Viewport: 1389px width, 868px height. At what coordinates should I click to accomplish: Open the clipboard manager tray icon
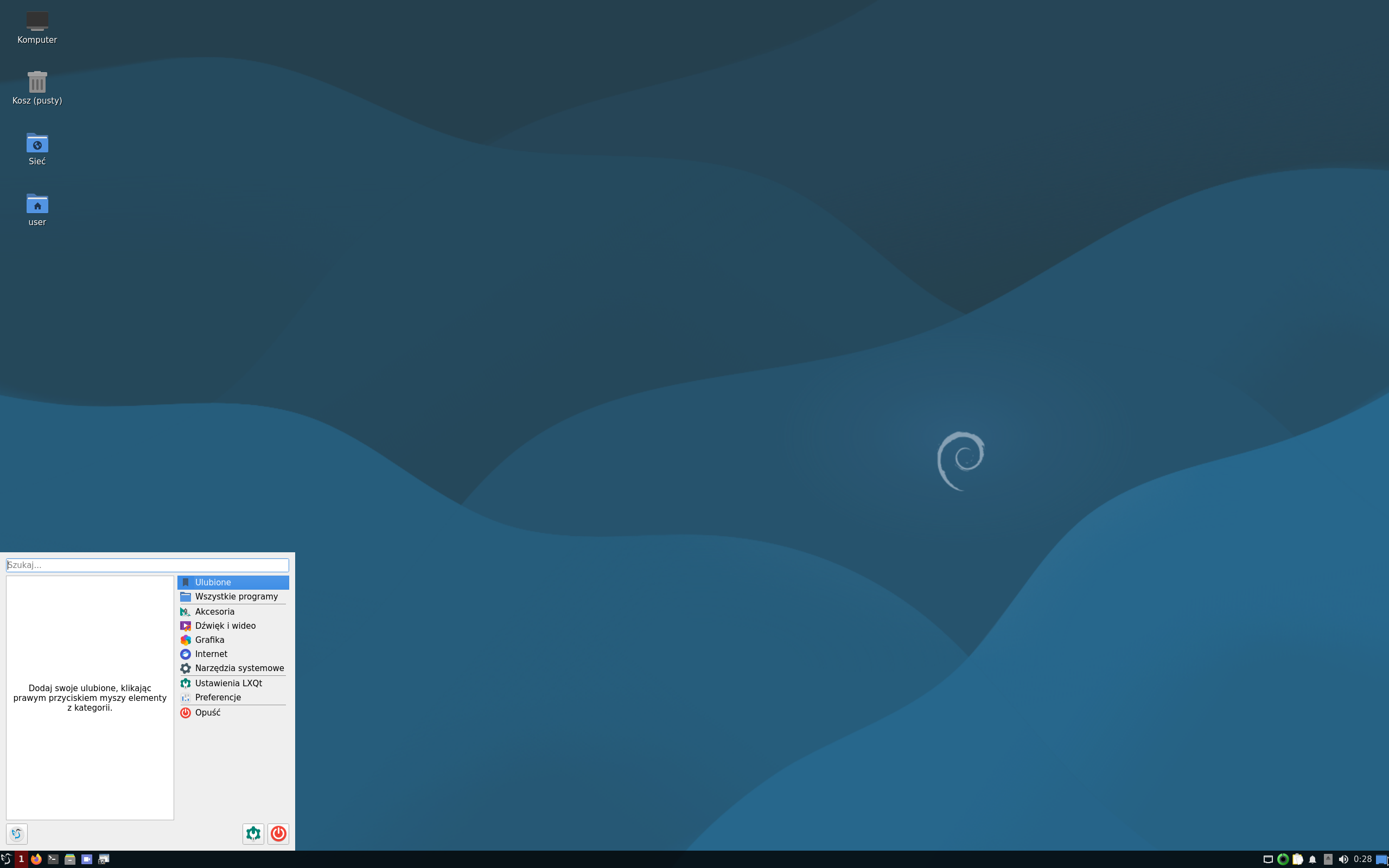tap(1298, 859)
